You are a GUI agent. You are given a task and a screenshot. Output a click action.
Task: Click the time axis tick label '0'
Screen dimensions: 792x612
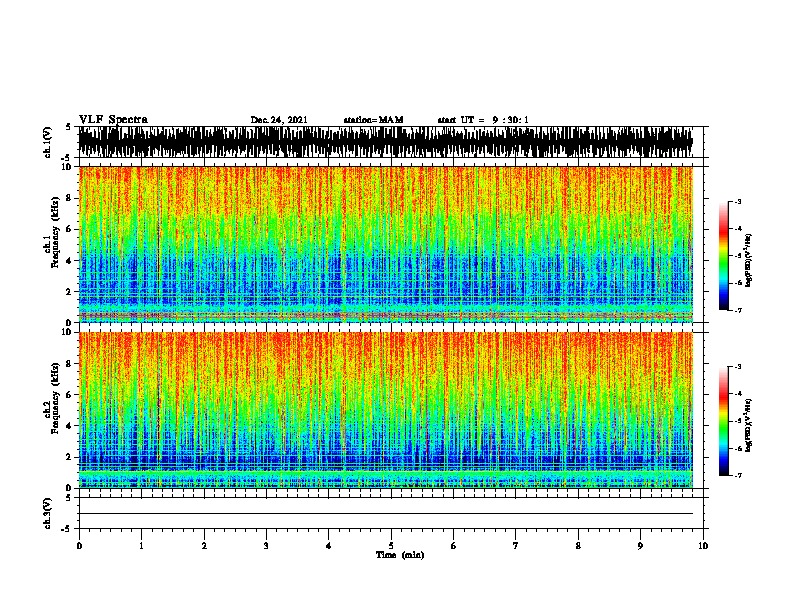(x=79, y=546)
